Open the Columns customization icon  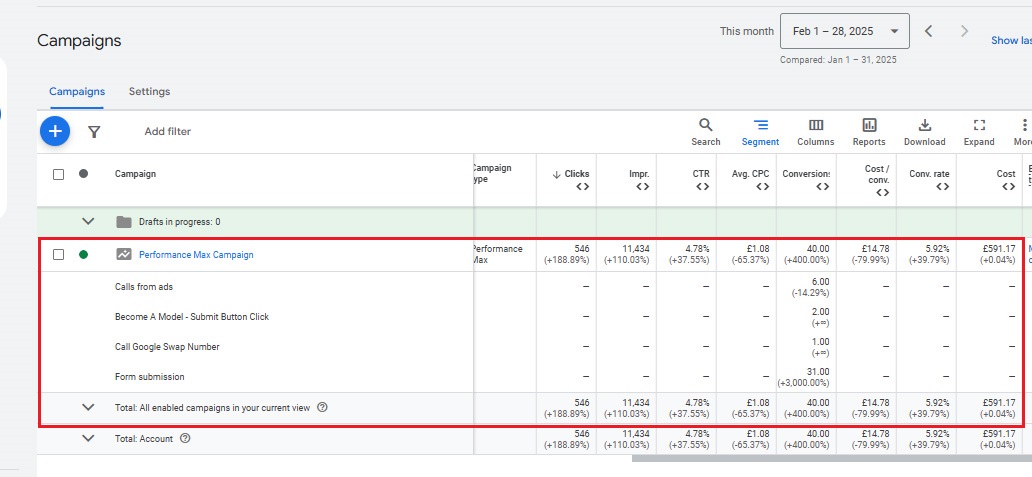click(816, 125)
